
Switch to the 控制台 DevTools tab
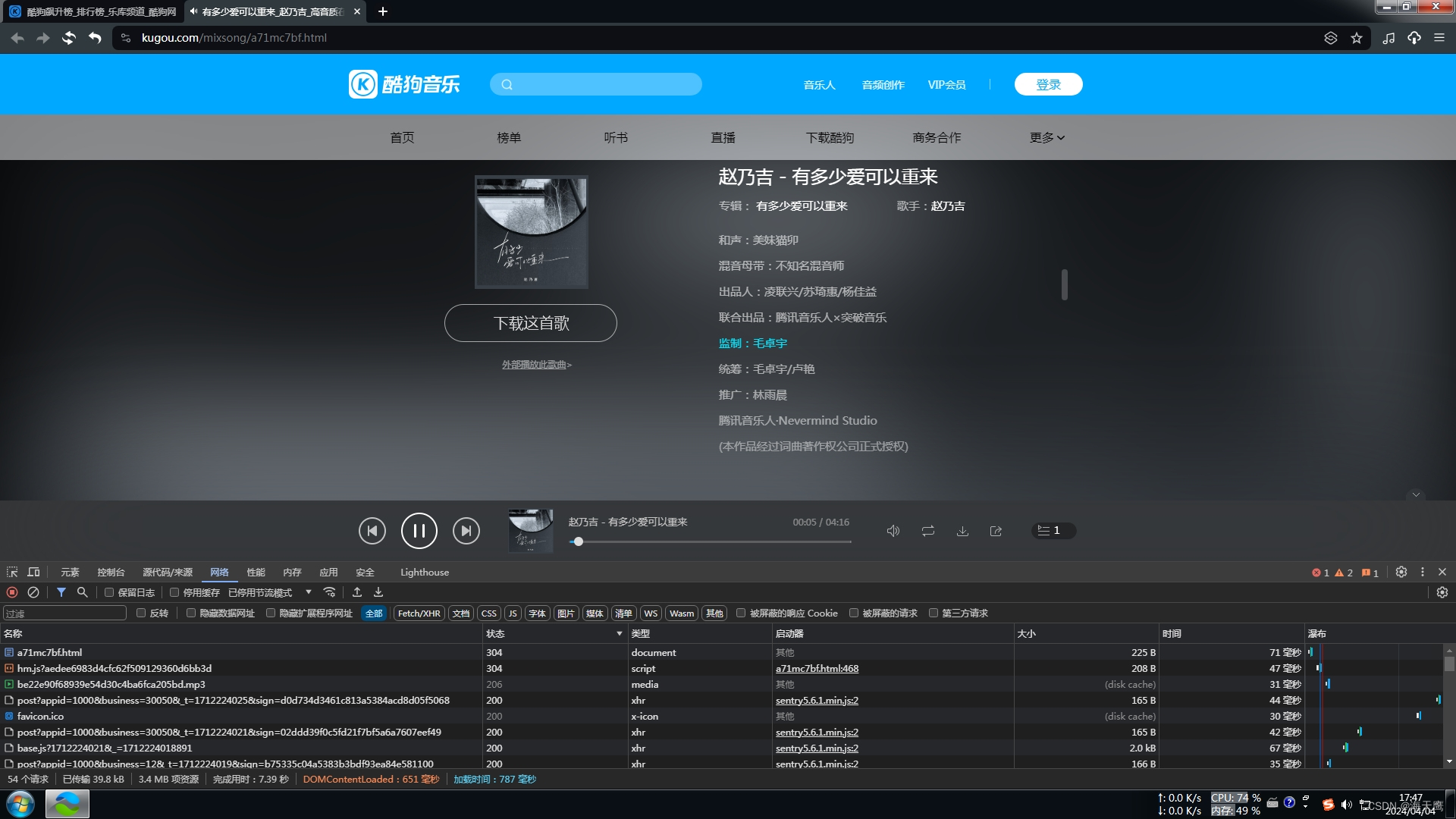111,572
